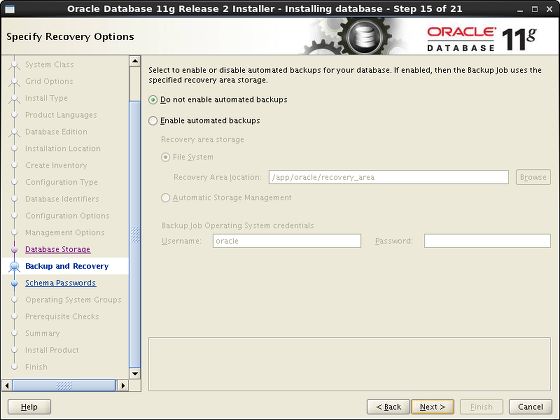Click the Backup and Recovery step marker icon
Screen dimensions: 560x420
tap(14, 266)
